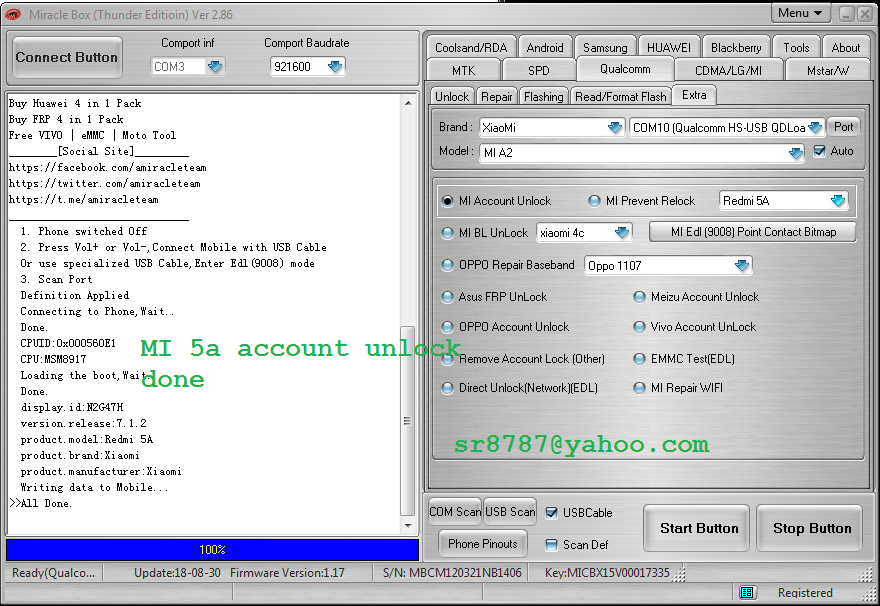
Task: Expand the COM10 Qualcomm HS-USB port dropdown
Action: point(815,127)
